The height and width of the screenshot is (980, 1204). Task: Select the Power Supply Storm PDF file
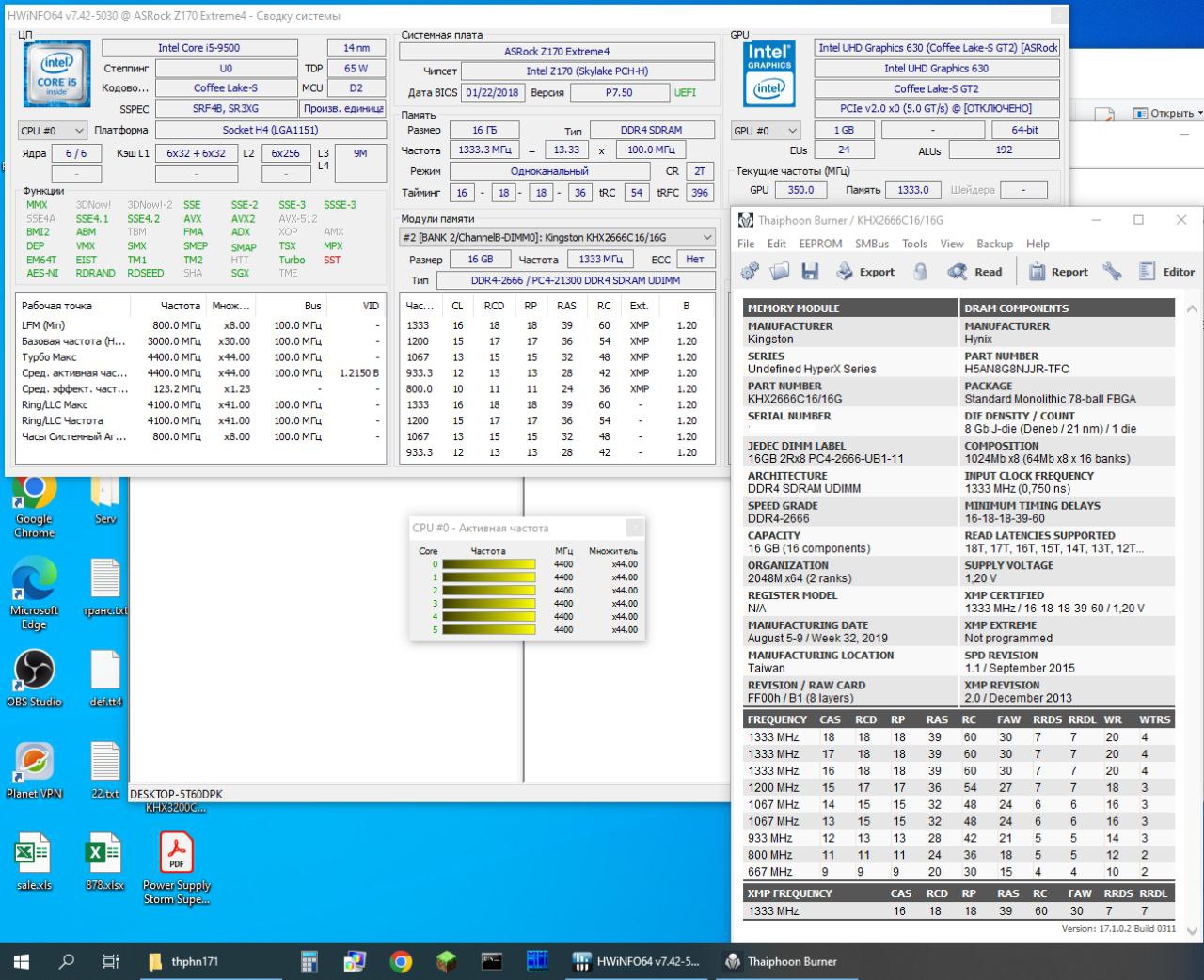click(x=176, y=869)
